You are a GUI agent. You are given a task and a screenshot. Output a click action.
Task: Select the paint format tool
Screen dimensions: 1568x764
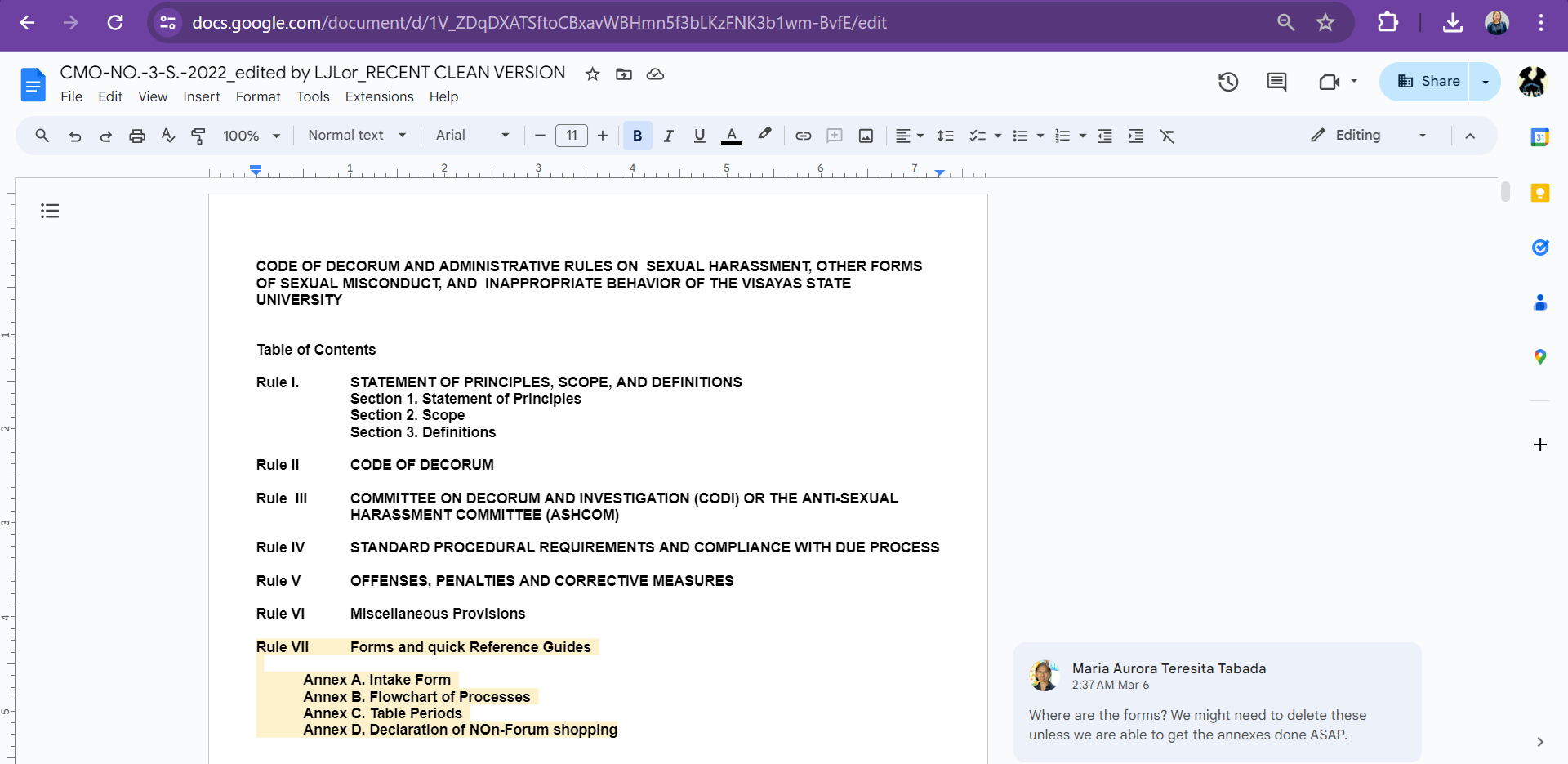(198, 136)
